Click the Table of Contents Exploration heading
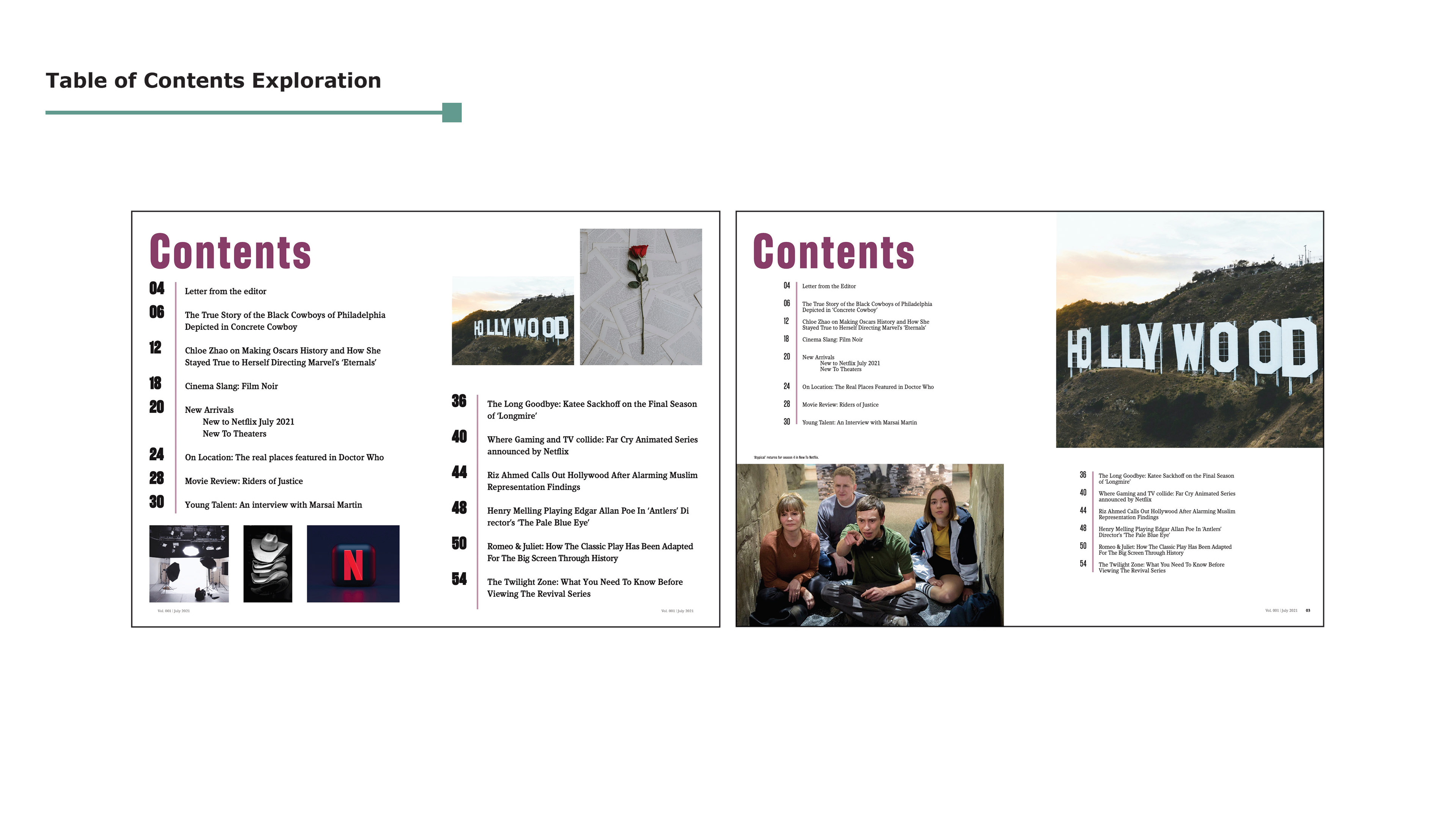This screenshot has width=1456, height=819. pos(213,81)
